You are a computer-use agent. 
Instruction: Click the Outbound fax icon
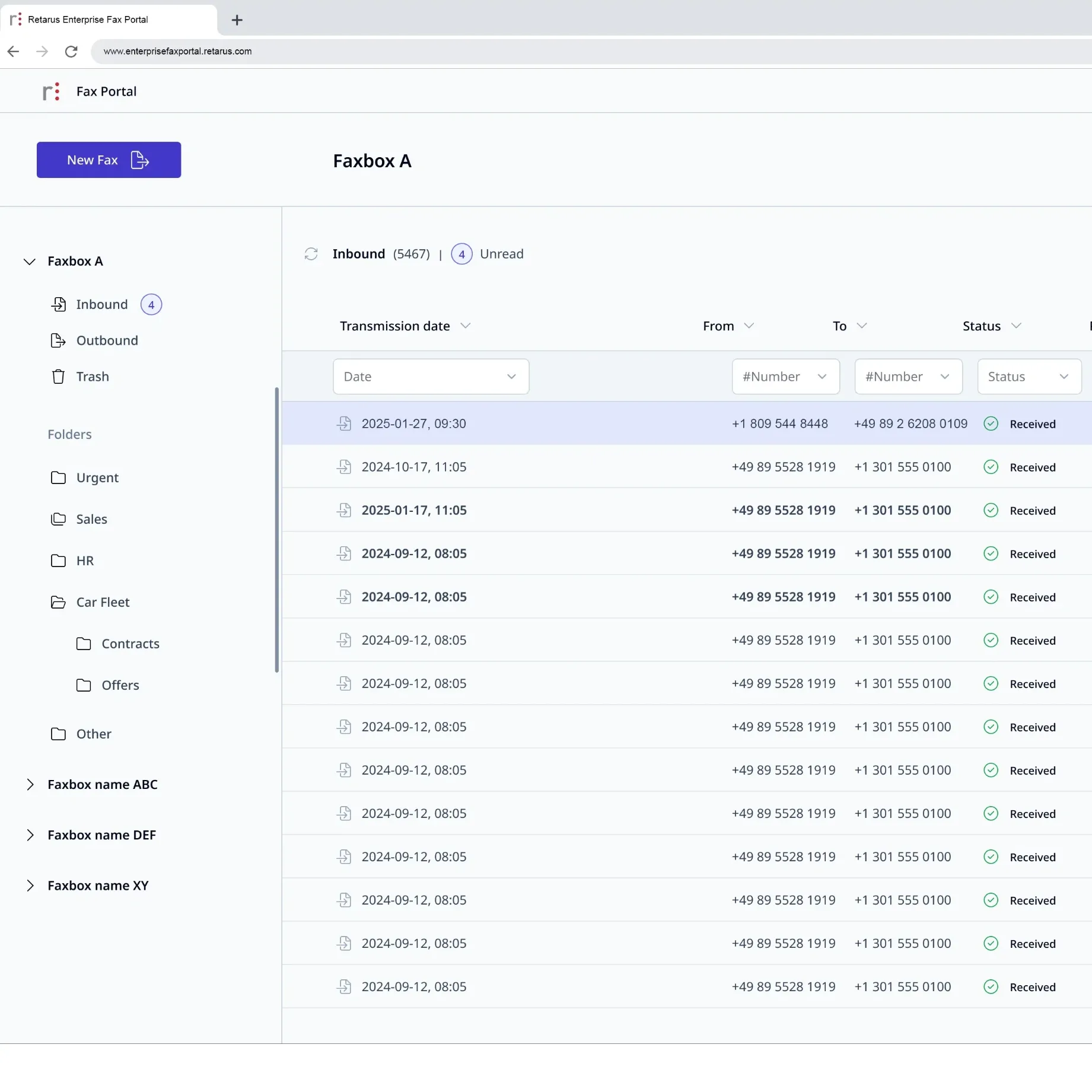pos(58,340)
